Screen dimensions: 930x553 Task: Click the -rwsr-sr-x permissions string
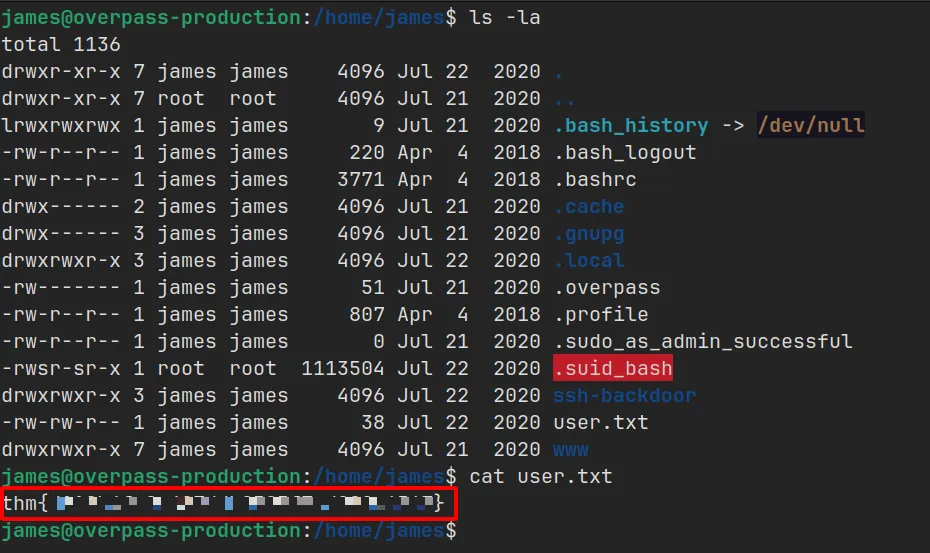coord(60,368)
